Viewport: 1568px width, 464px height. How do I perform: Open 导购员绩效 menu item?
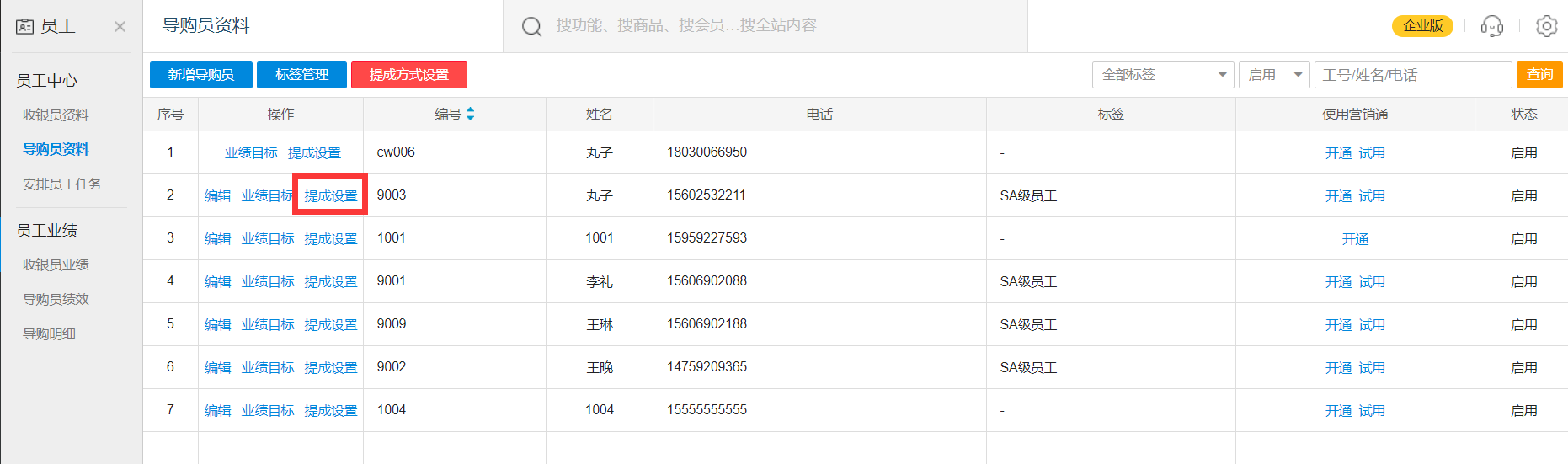click(56, 299)
